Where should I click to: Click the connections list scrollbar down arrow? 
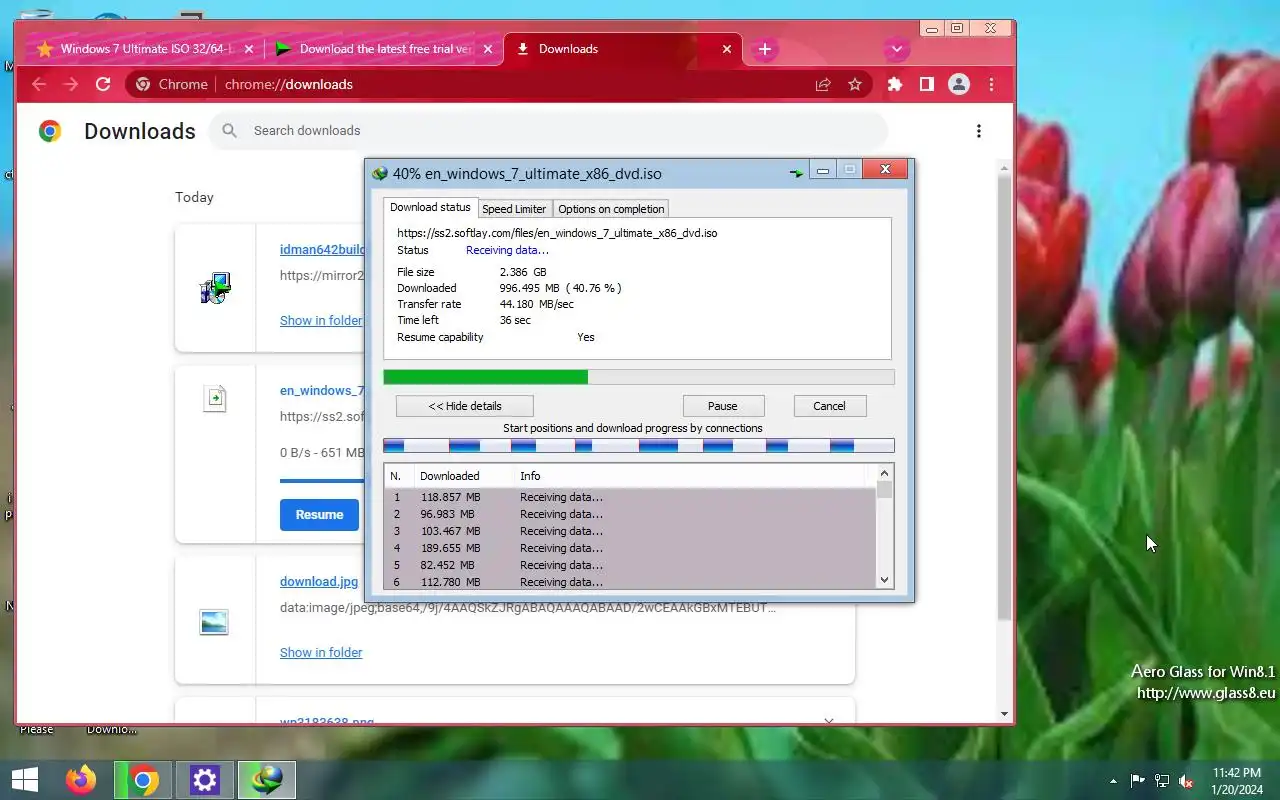(884, 580)
